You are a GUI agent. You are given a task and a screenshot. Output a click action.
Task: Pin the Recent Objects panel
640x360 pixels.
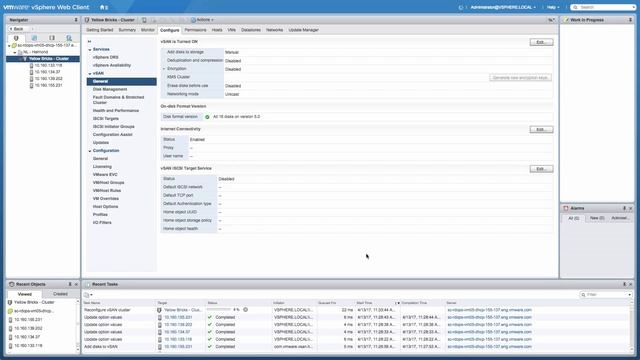(x=70, y=284)
